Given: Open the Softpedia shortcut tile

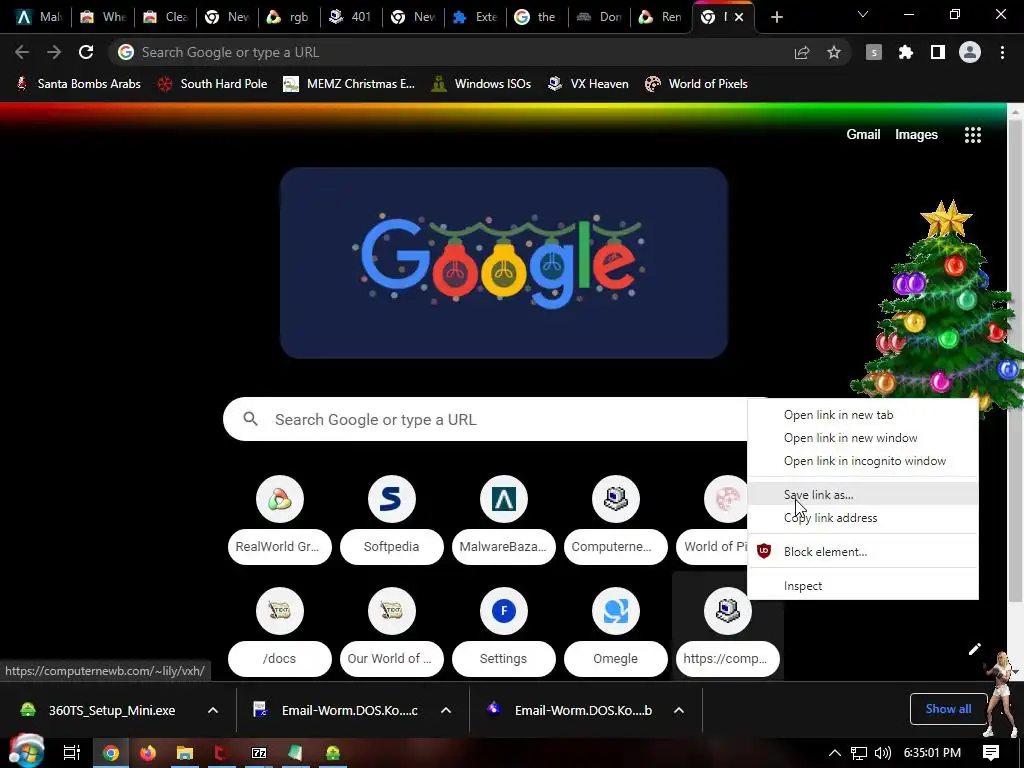Looking at the screenshot, I should pos(391,520).
